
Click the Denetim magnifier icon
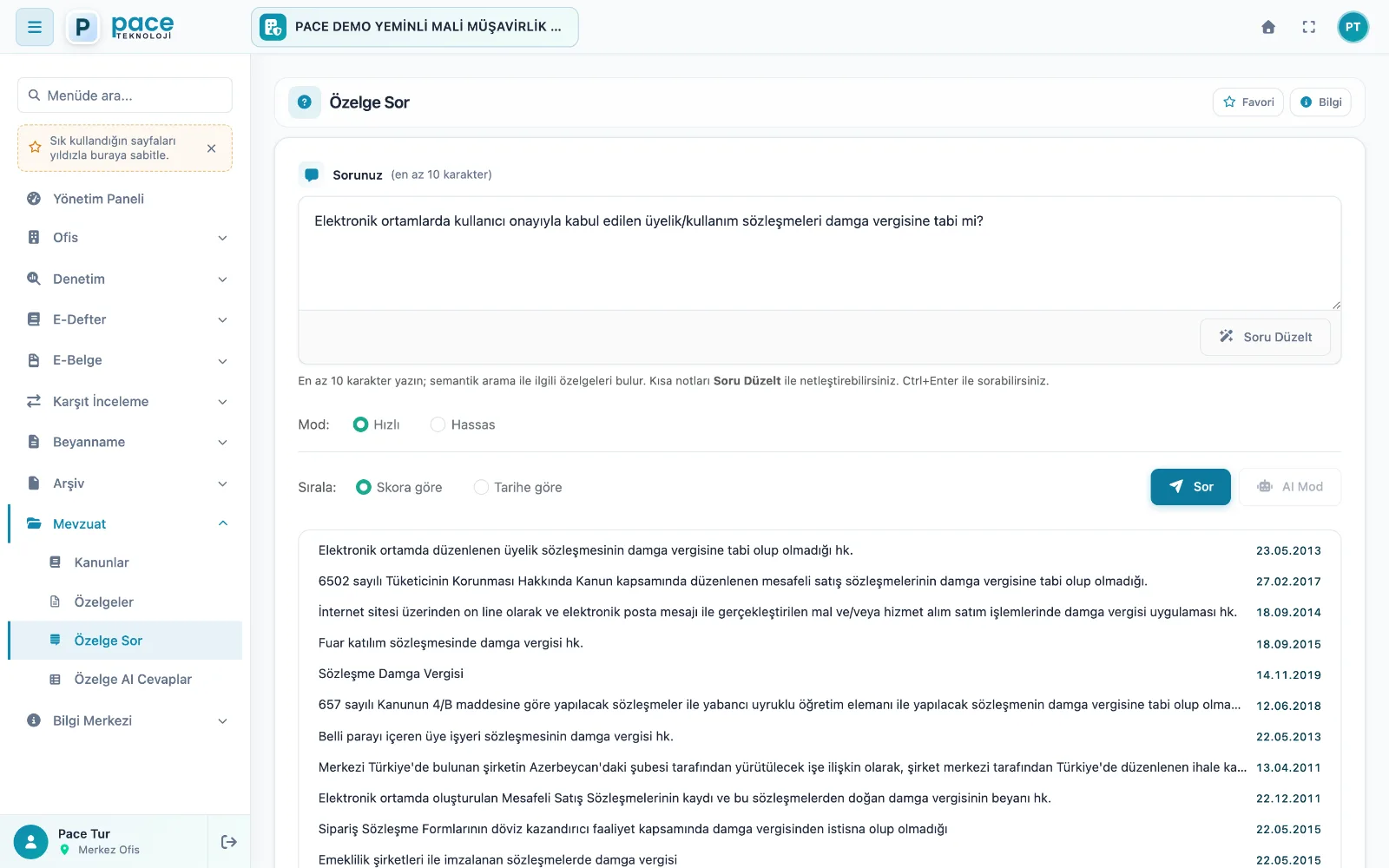pyautogui.click(x=34, y=279)
